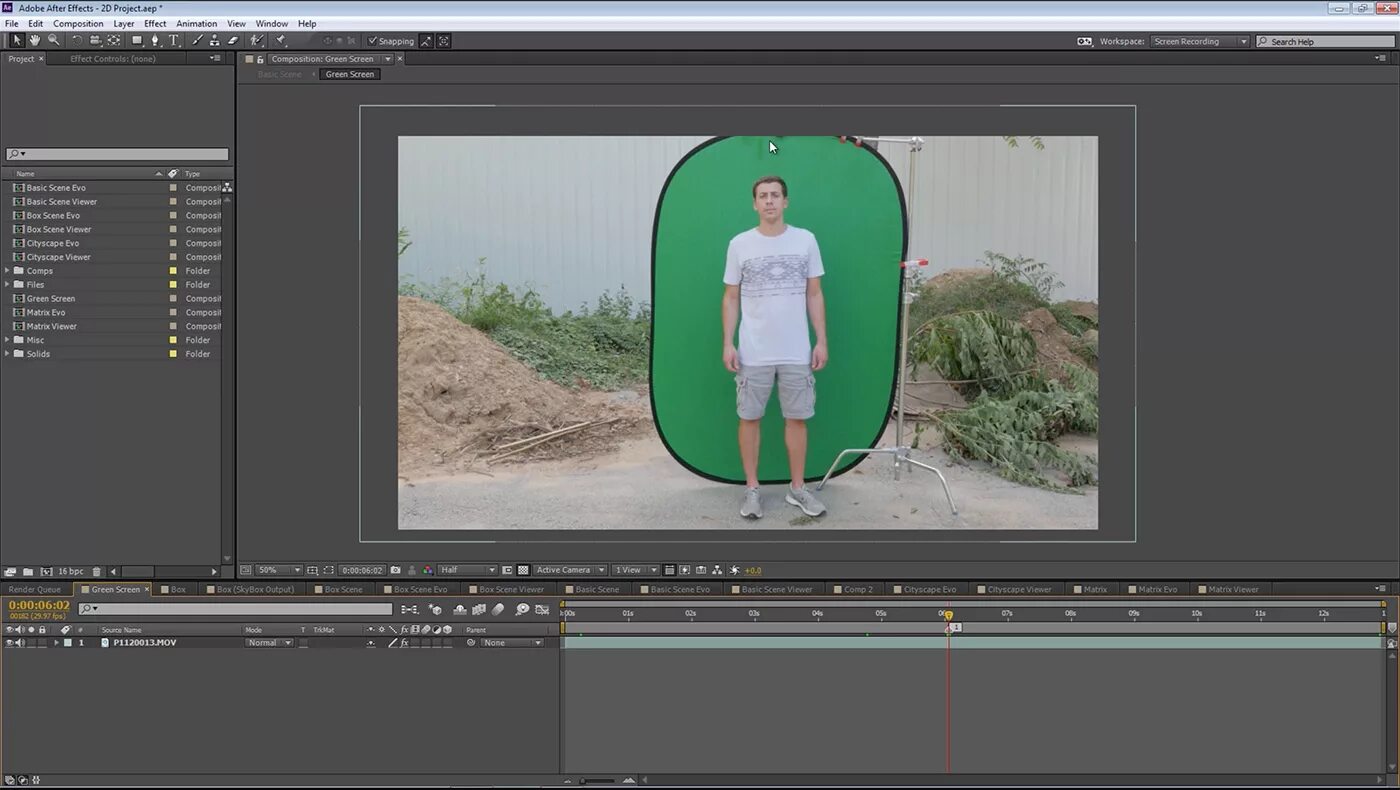This screenshot has width=1400, height=790.
Task: Open the Parent None dropdown
Action: click(x=512, y=643)
